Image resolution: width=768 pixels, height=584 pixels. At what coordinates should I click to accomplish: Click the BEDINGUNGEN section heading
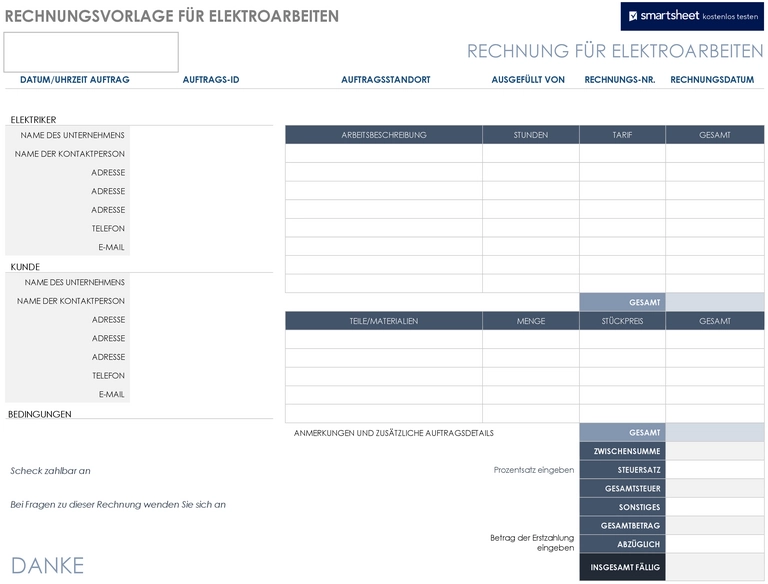tap(40, 414)
